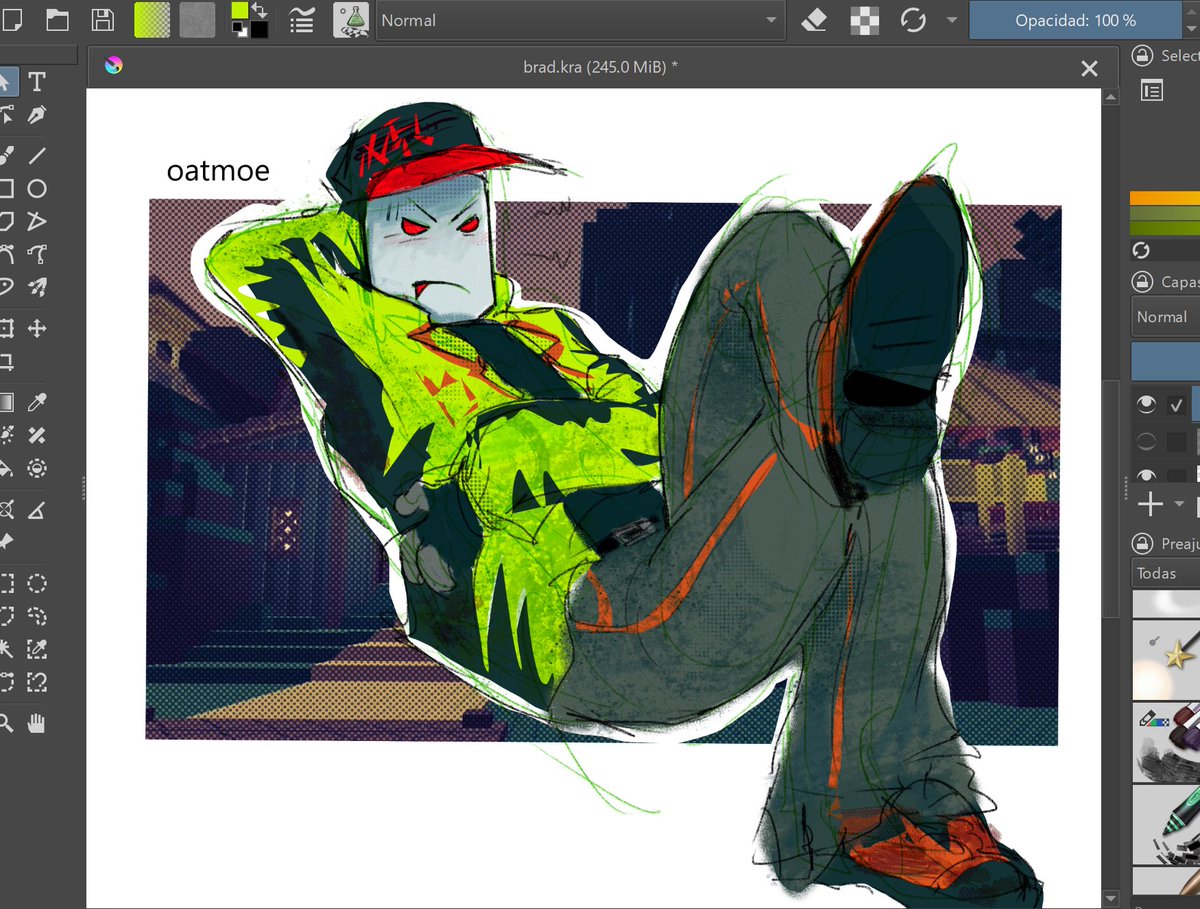Select the Rectangle tool
The width and height of the screenshot is (1200, 909).
[x=5, y=188]
